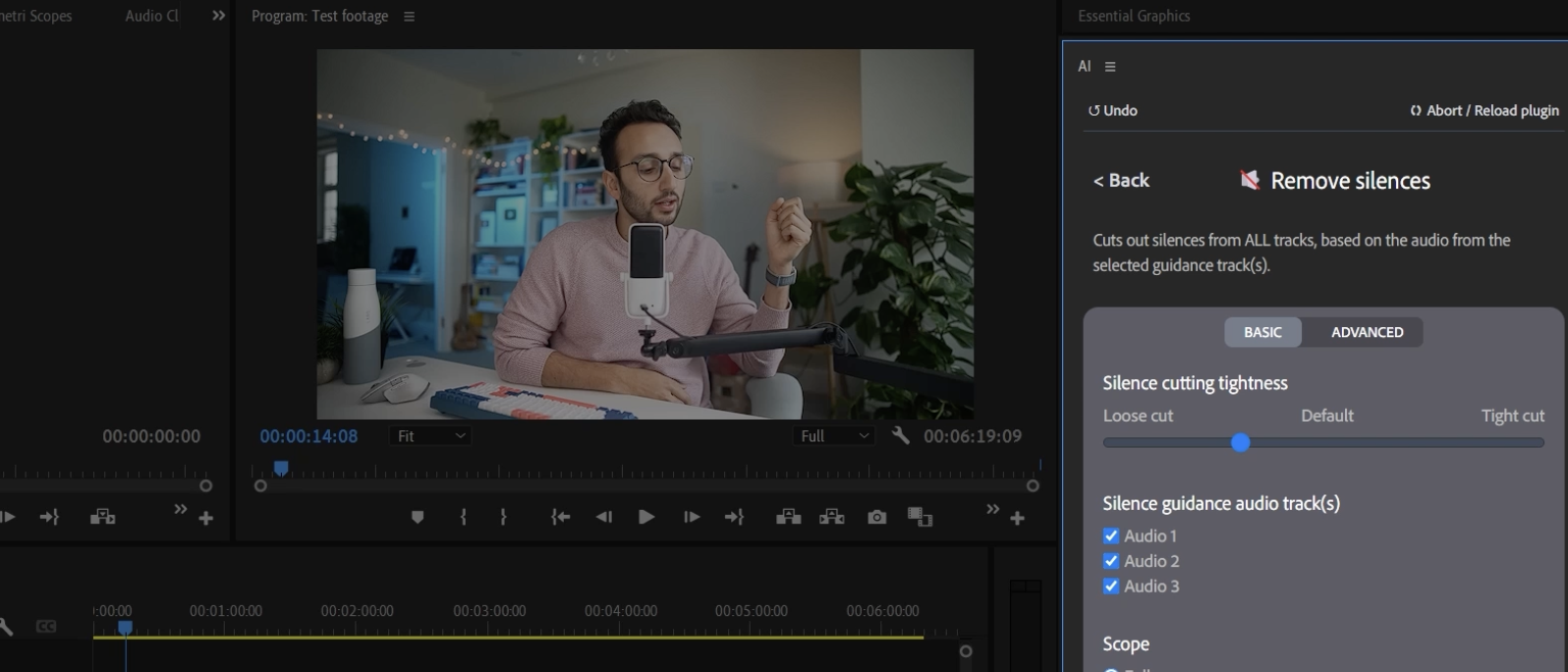
Task: Click the Program monitor right zoom scroll handle
Action: coord(1033,485)
